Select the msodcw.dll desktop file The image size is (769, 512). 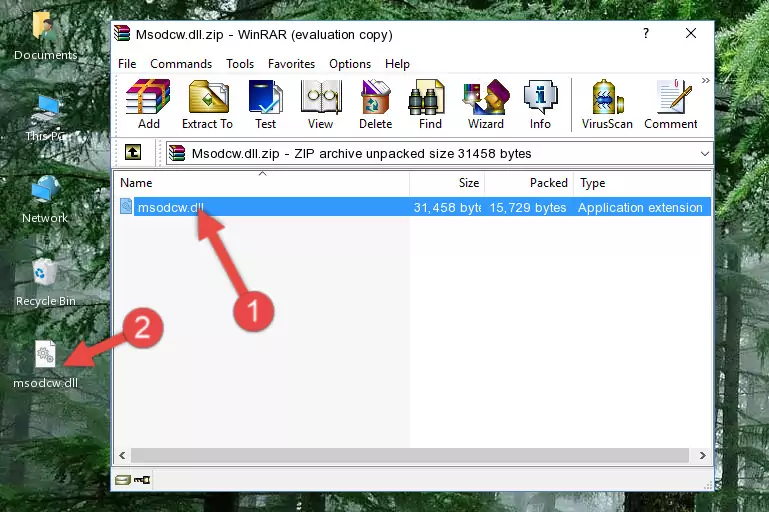point(46,364)
